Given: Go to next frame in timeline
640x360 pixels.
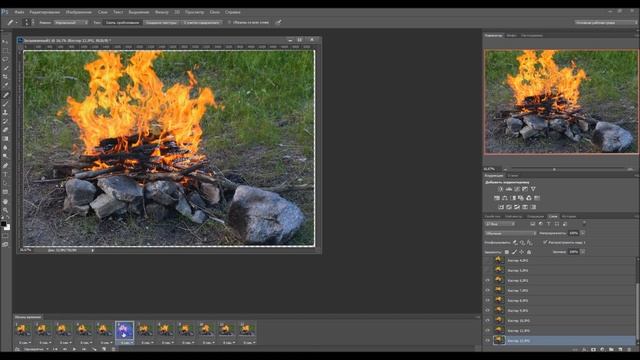Looking at the screenshot, I should 84,349.
